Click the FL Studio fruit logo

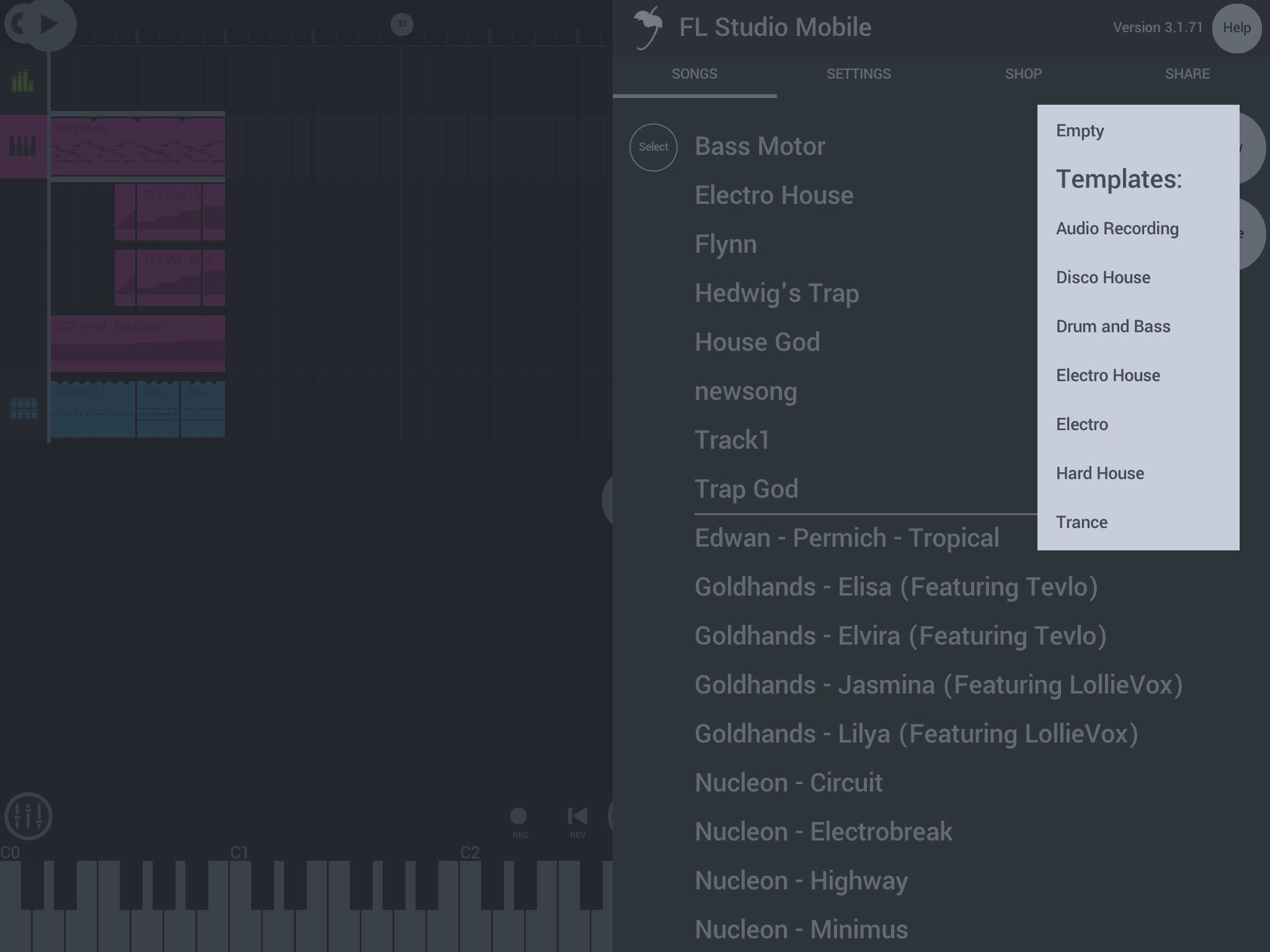tap(647, 28)
